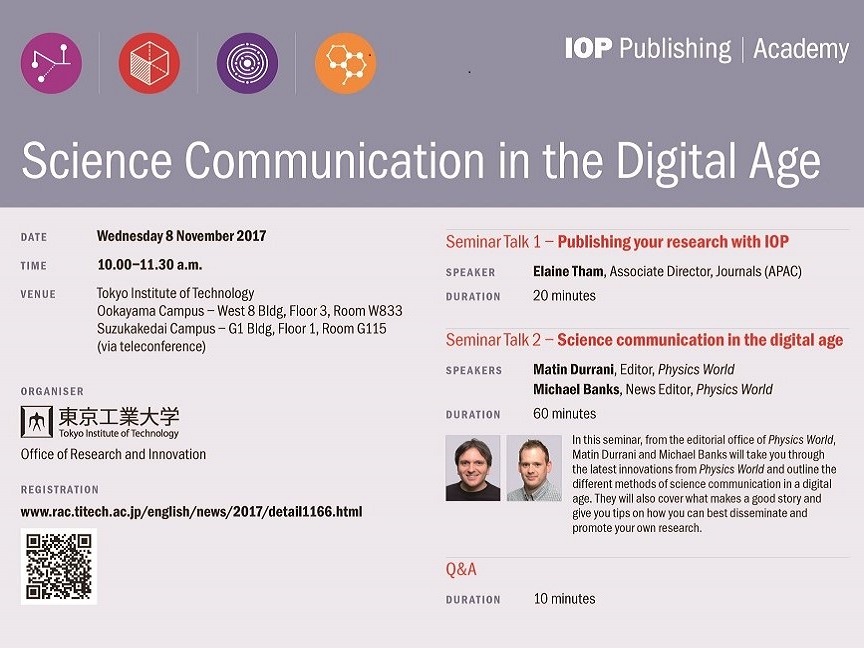864x648 pixels.
Task: Click the date Wednesday 8 November 2017
Action: [x=181, y=236]
